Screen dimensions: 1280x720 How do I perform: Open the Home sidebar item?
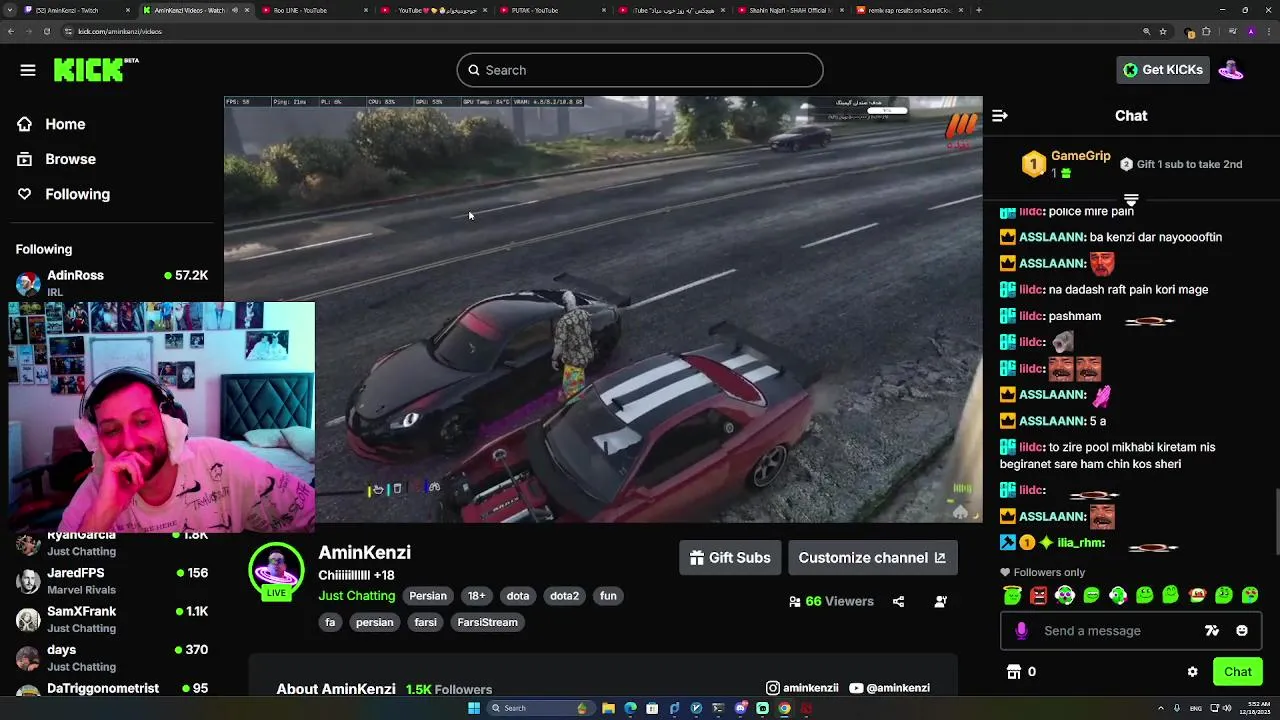pos(65,124)
